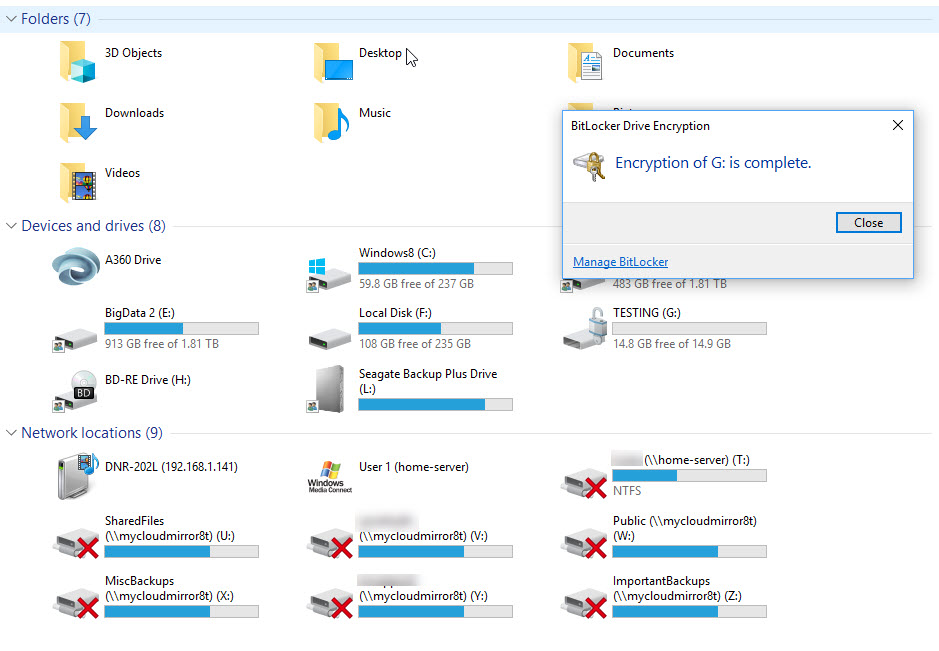Click the 'SharedFiles' drive label

[x=134, y=521]
